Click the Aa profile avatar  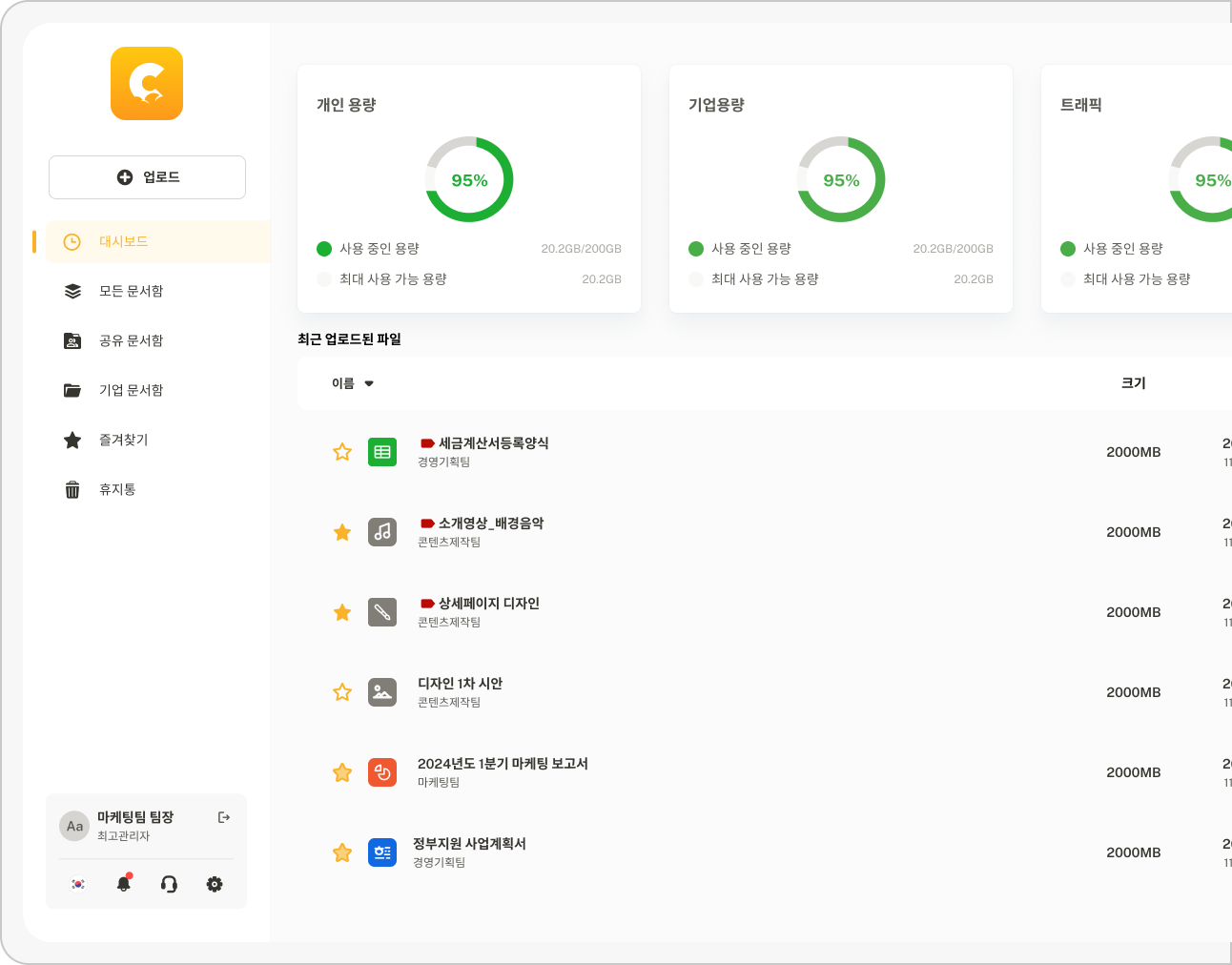point(74,826)
